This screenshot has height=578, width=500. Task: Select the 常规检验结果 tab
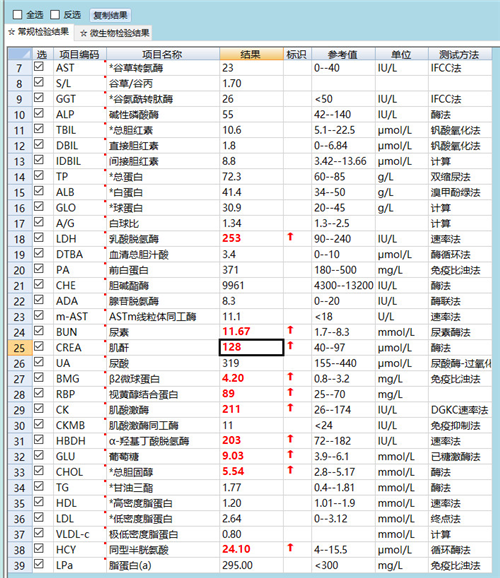pos(39,32)
